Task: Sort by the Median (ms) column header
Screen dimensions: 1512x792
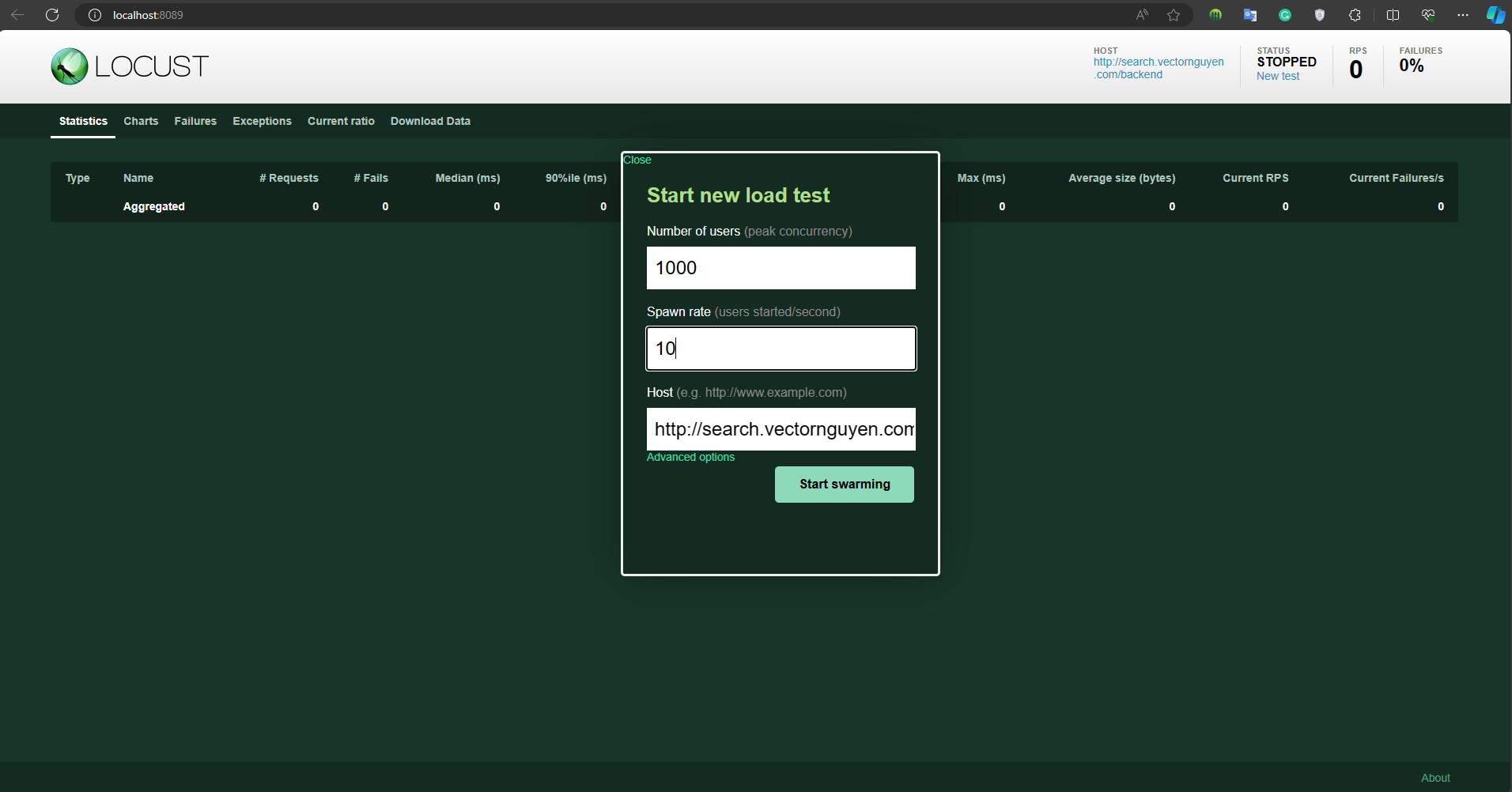Action: [x=467, y=178]
